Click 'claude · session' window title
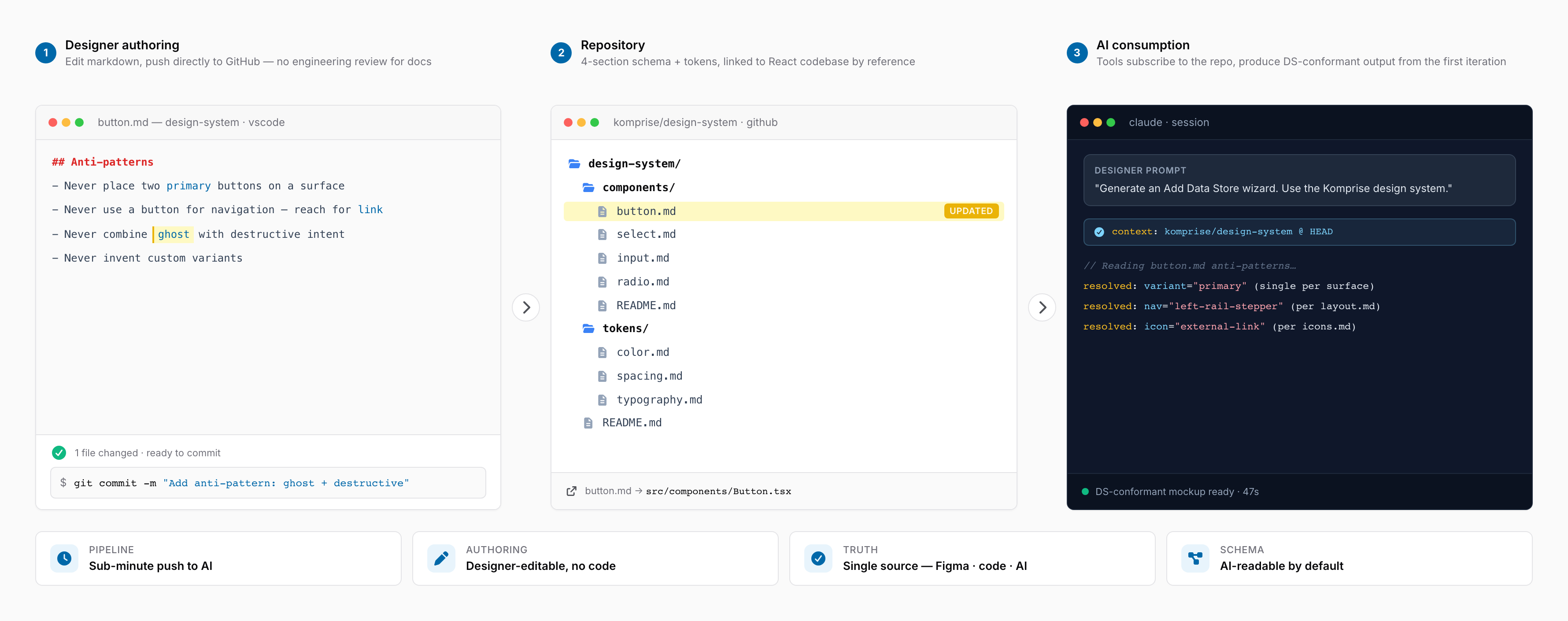This screenshot has height=621, width=1568. 1169,122
